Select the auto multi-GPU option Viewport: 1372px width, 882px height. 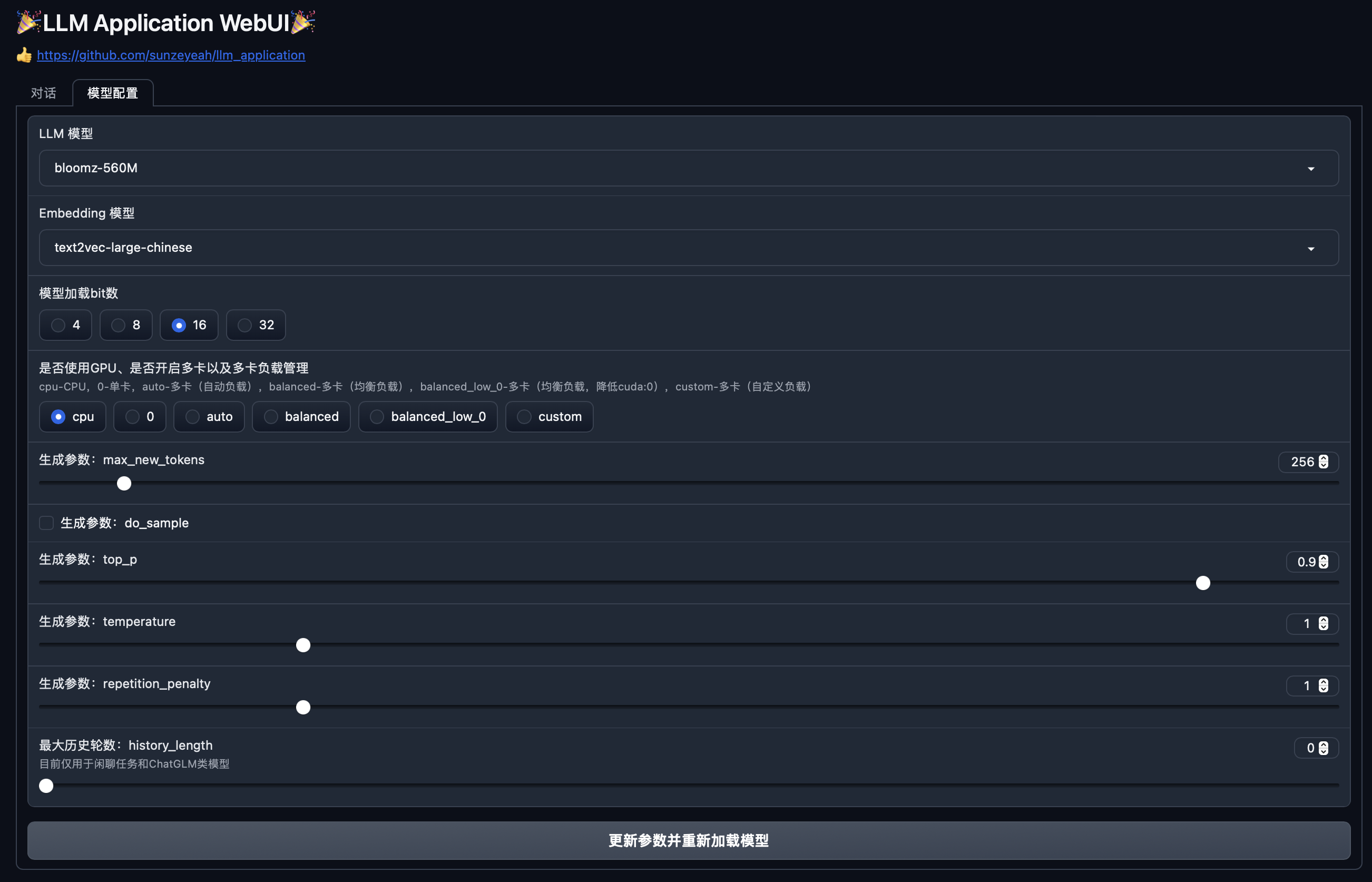pos(192,417)
